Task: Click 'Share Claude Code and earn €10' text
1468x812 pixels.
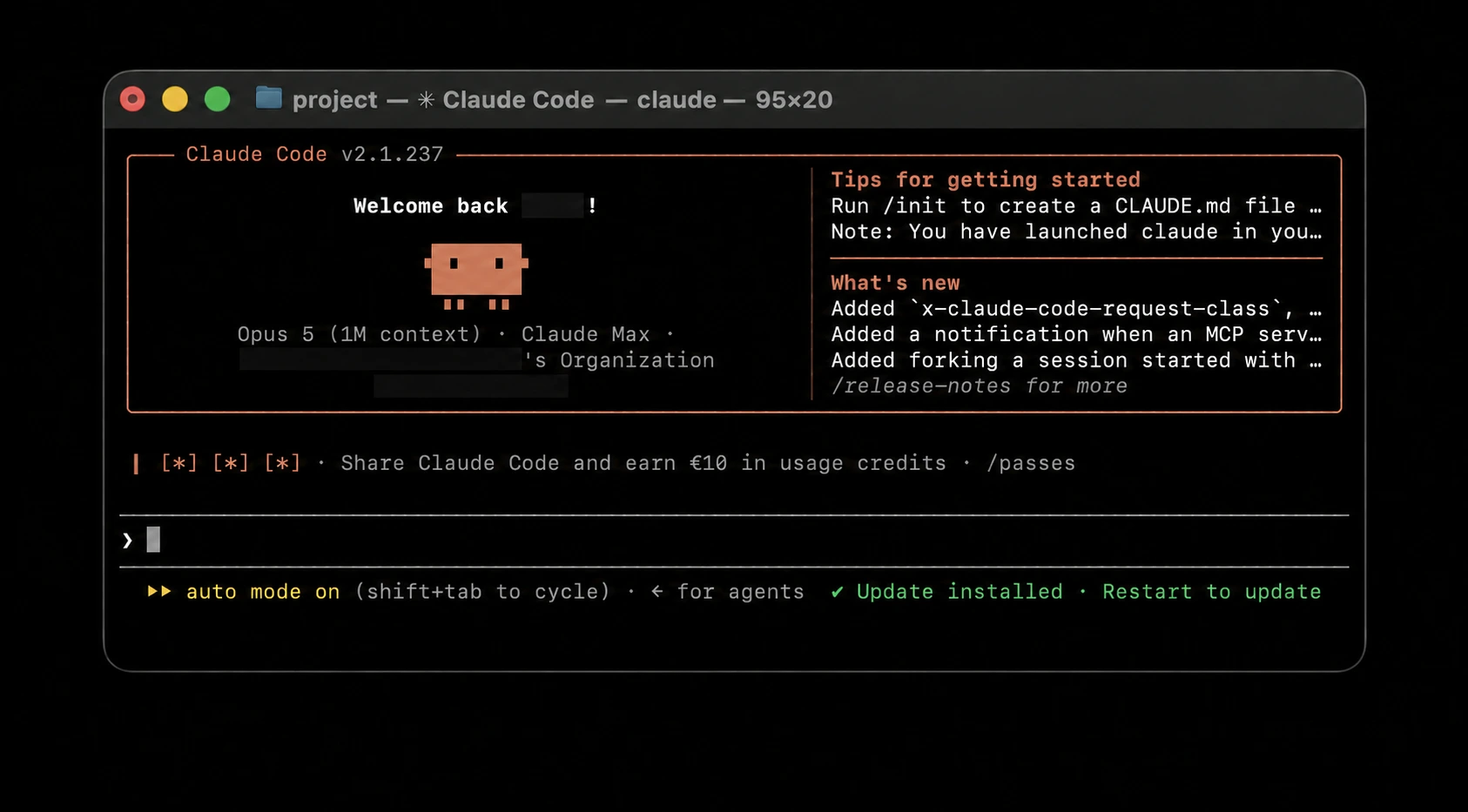Action: [534, 463]
